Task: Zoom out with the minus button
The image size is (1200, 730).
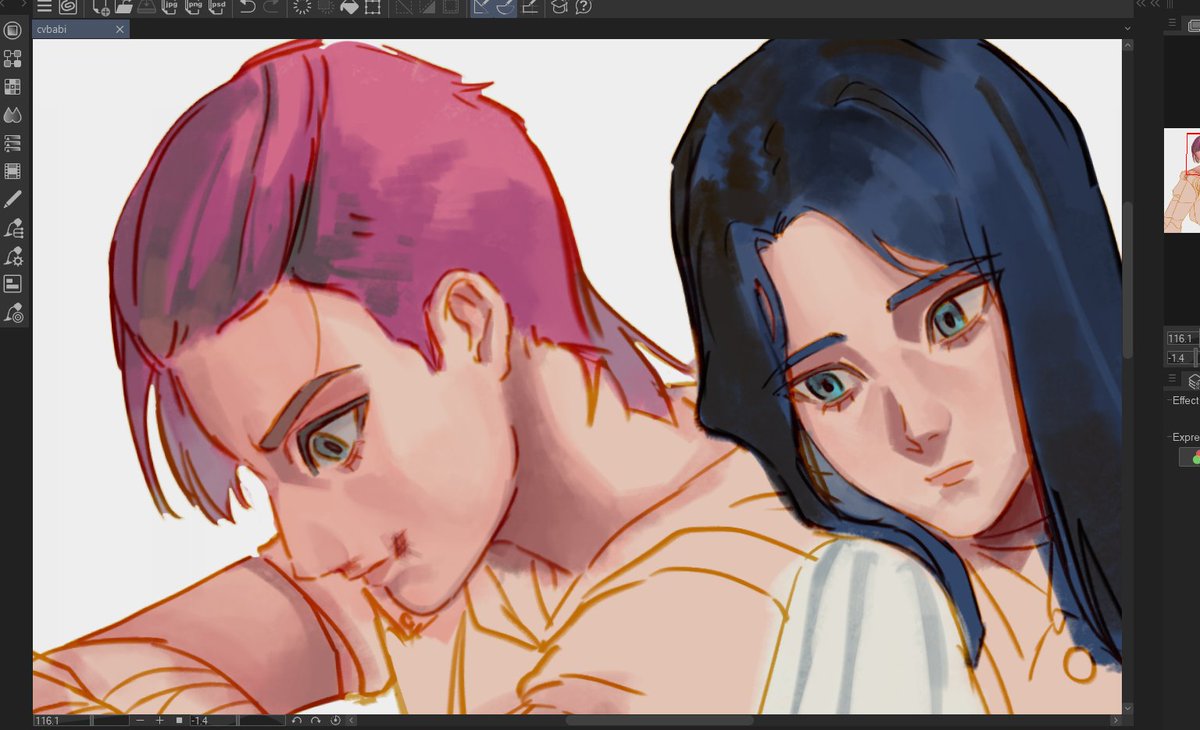Action: click(x=141, y=720)
